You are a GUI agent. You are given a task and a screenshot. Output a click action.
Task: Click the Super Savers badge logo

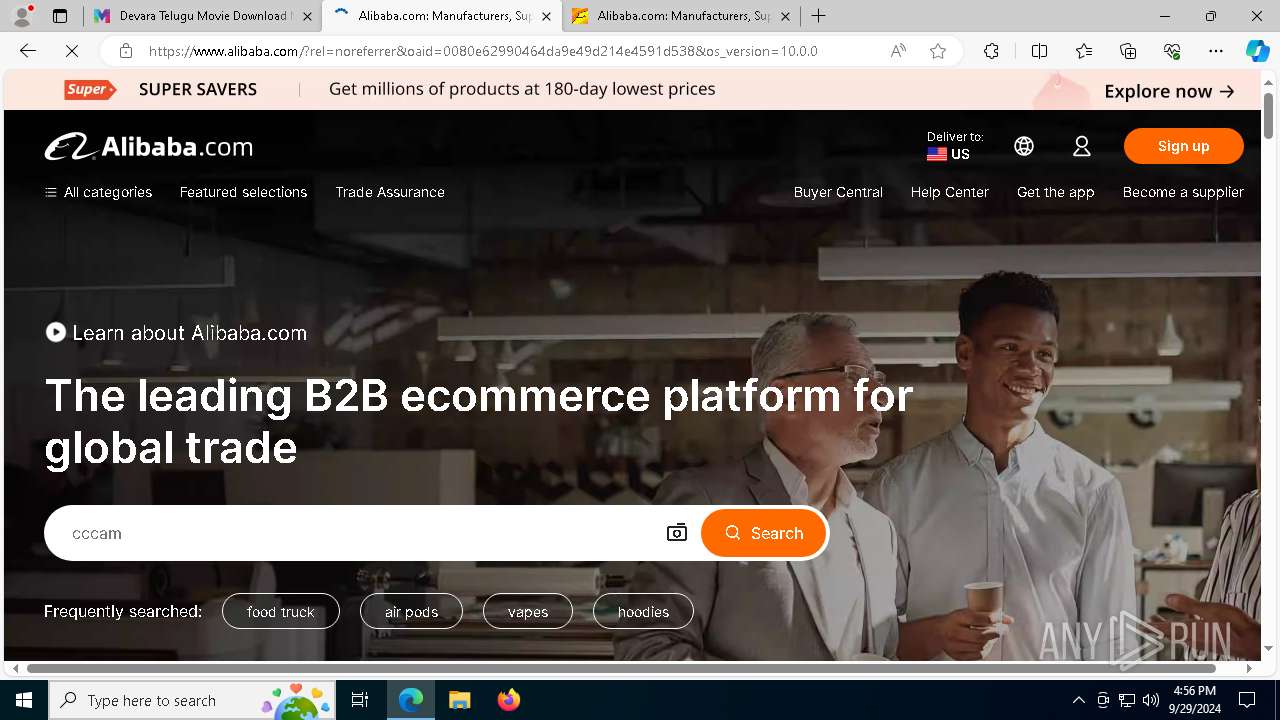tap(90, 90)
